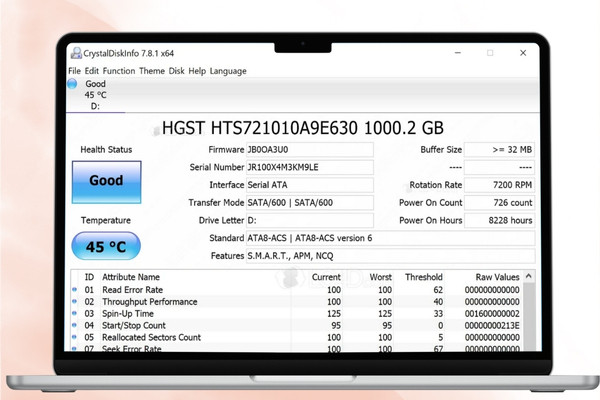
Task: Select the Reallocated Sectors Count row
Action: coord(297,337)
